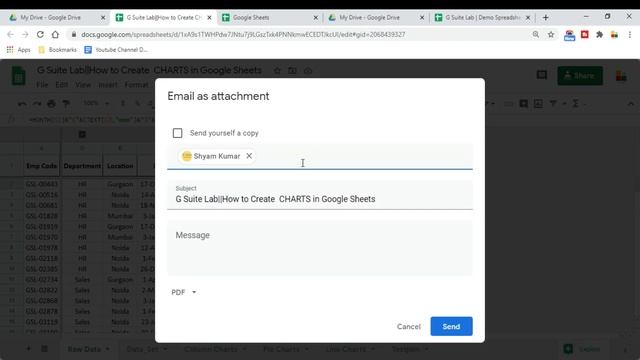Open the browser home page
Viewport: 640px width, 360px height.
click(x=55, y=35)
